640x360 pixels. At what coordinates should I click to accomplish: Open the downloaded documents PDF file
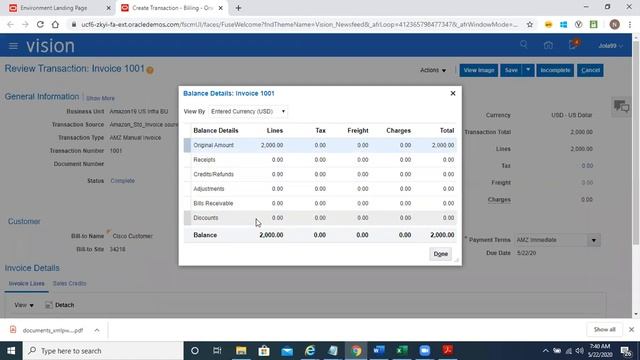pyautogui.click(x=52, y=330)
